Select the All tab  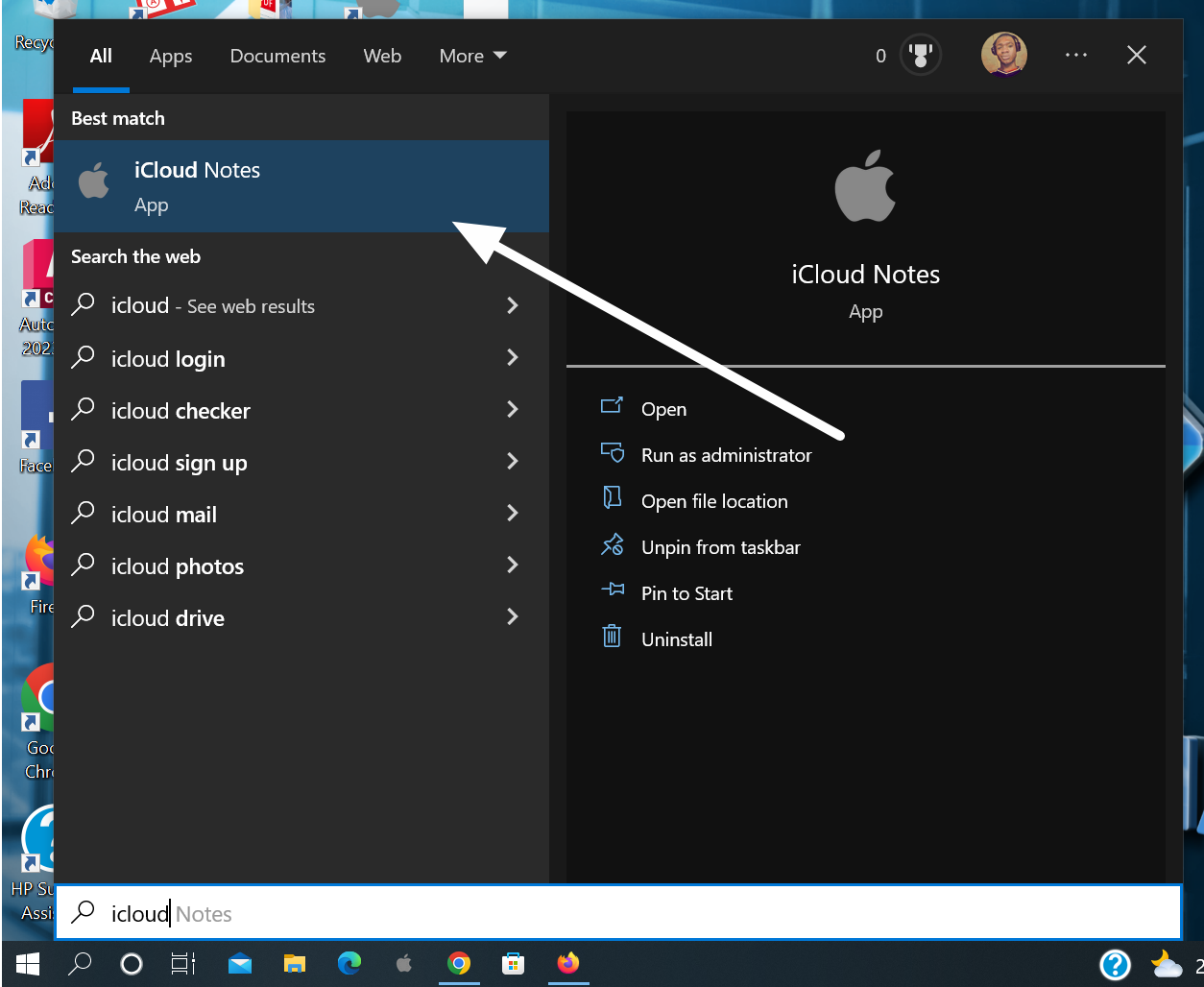101,56
